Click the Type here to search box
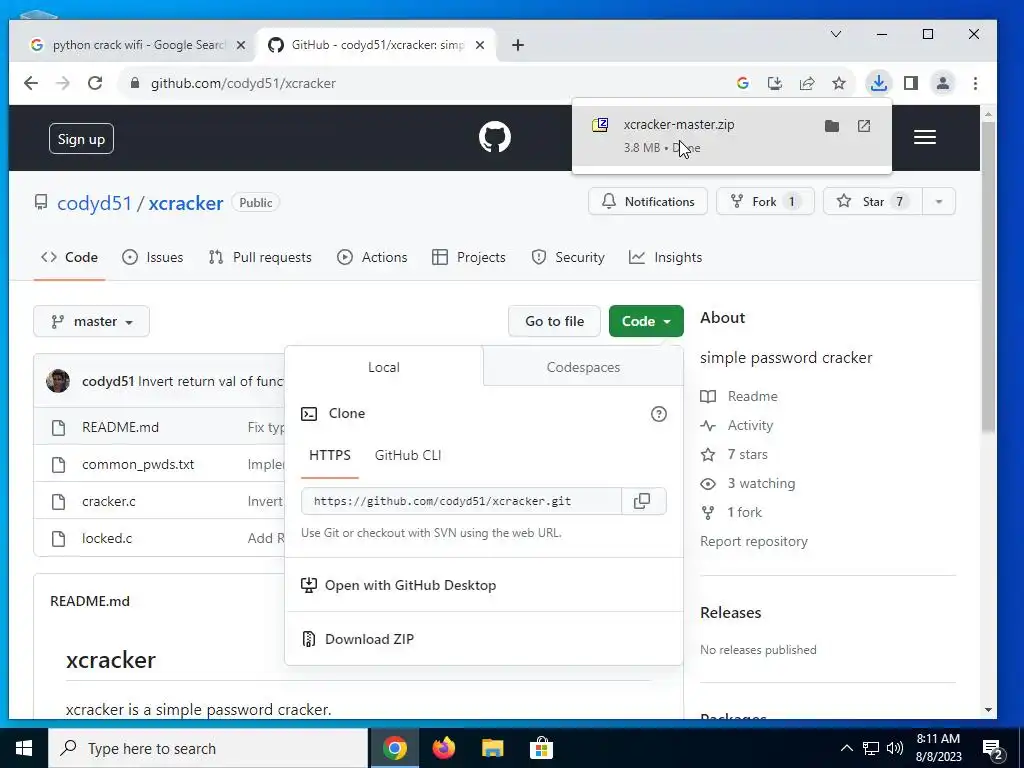Viewport: 1024px width, 768px height. point(208,748)
